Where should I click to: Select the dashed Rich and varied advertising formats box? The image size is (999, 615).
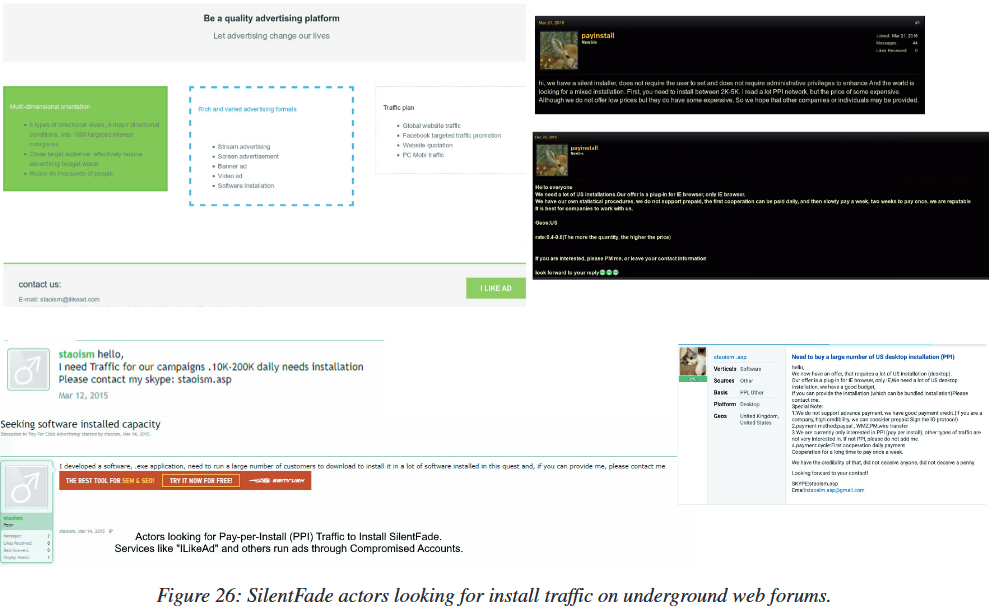click(270, 146)
